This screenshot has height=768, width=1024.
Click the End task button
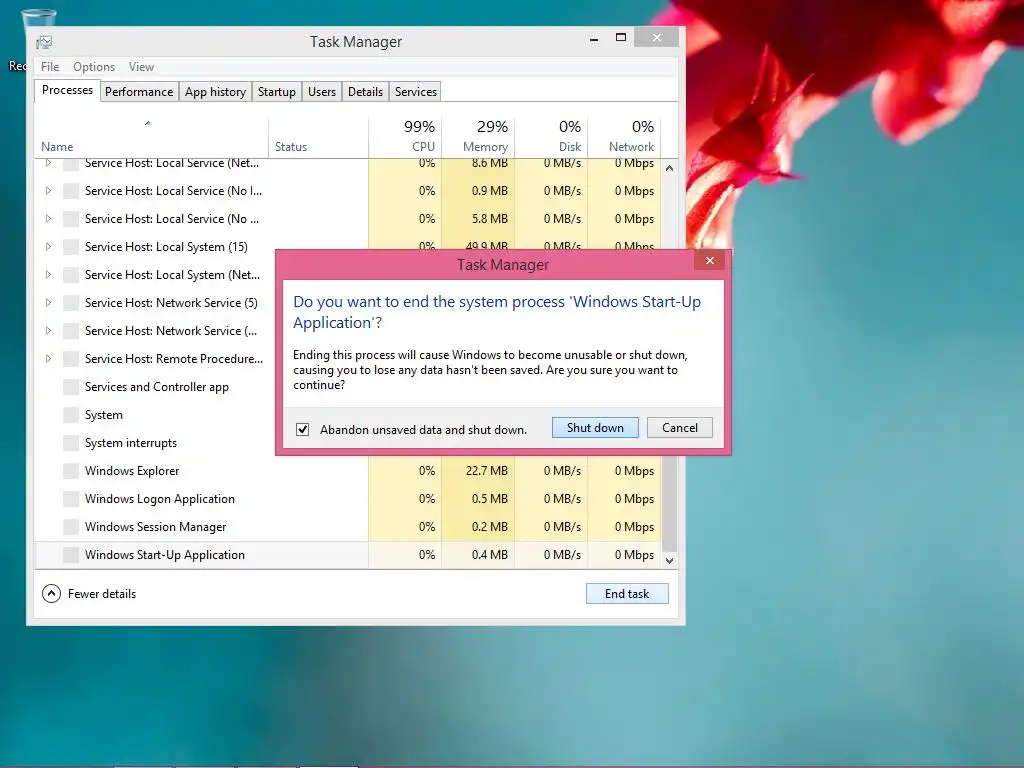(627, 594)
